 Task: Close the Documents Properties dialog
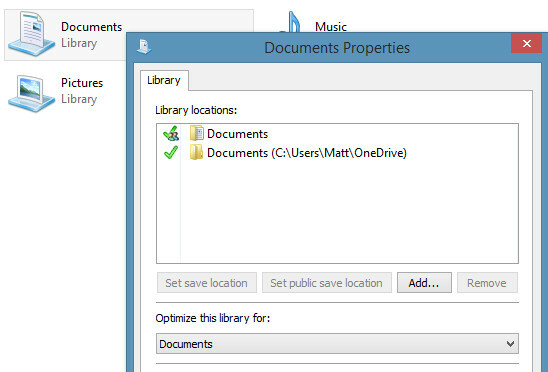click(x=526, y=43)
